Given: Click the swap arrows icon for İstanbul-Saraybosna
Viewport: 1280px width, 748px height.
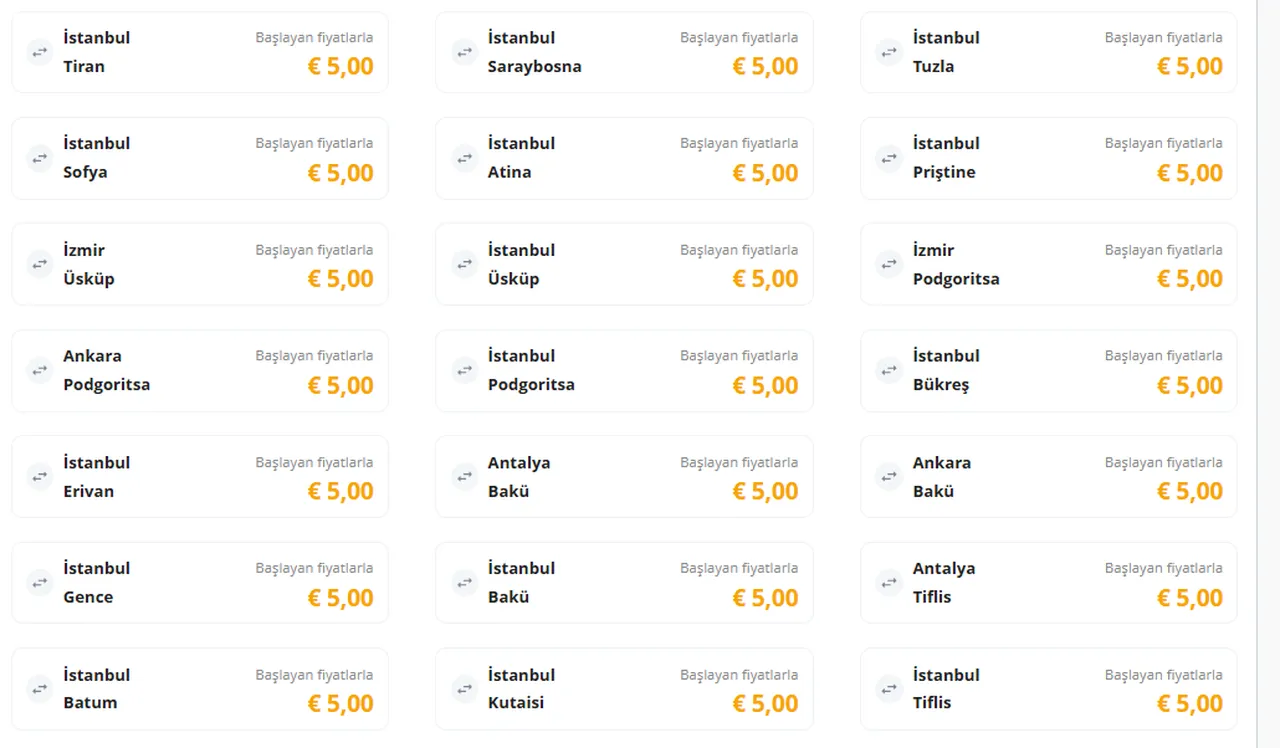Looking at the screenshot, I should [464, 52].
